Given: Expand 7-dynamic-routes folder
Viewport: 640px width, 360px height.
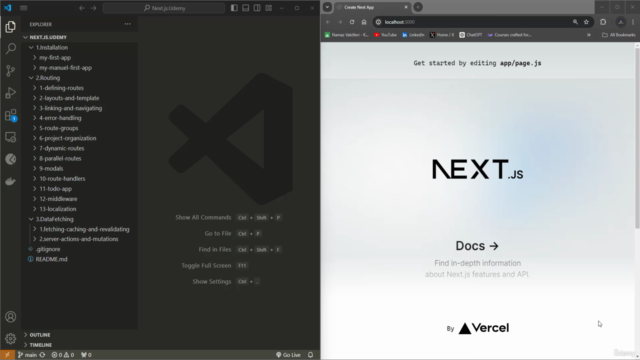Looking at the screenshot, I should (x=79, y=148).
